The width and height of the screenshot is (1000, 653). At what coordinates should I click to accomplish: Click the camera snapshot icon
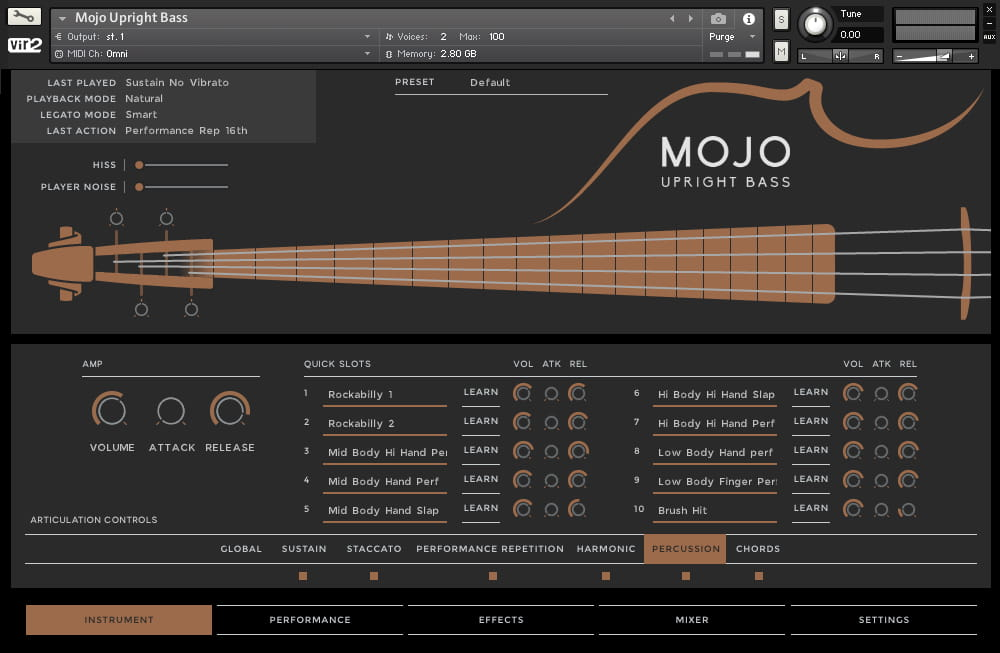(x=718, y=19)
